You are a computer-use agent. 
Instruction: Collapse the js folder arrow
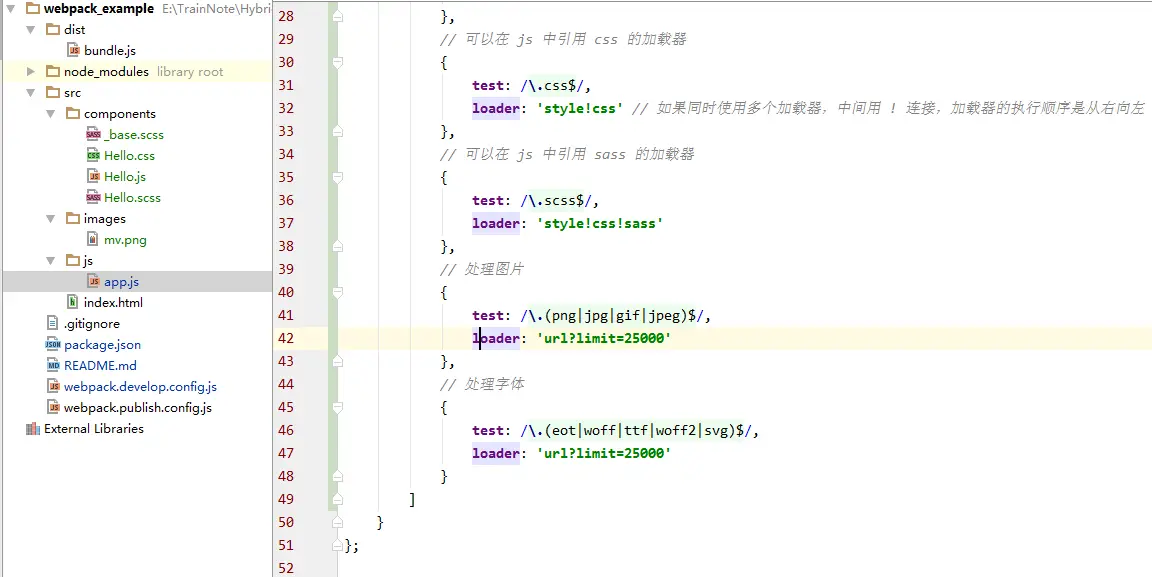point(51,261)
